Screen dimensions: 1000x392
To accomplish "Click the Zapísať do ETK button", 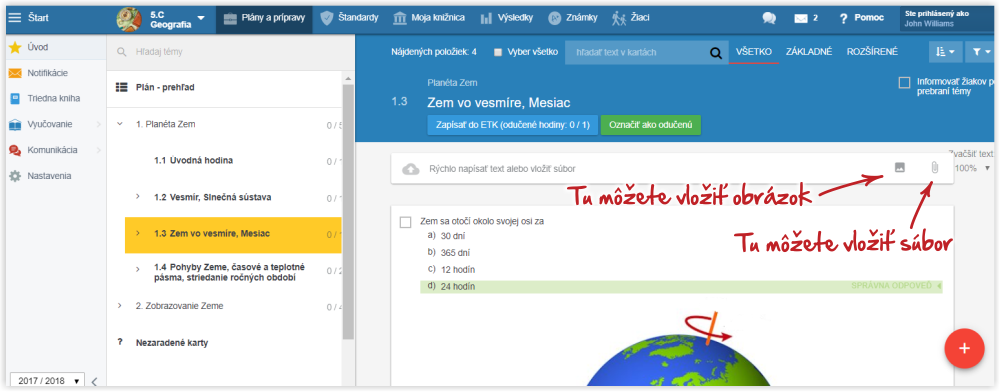I will [512, 124].
